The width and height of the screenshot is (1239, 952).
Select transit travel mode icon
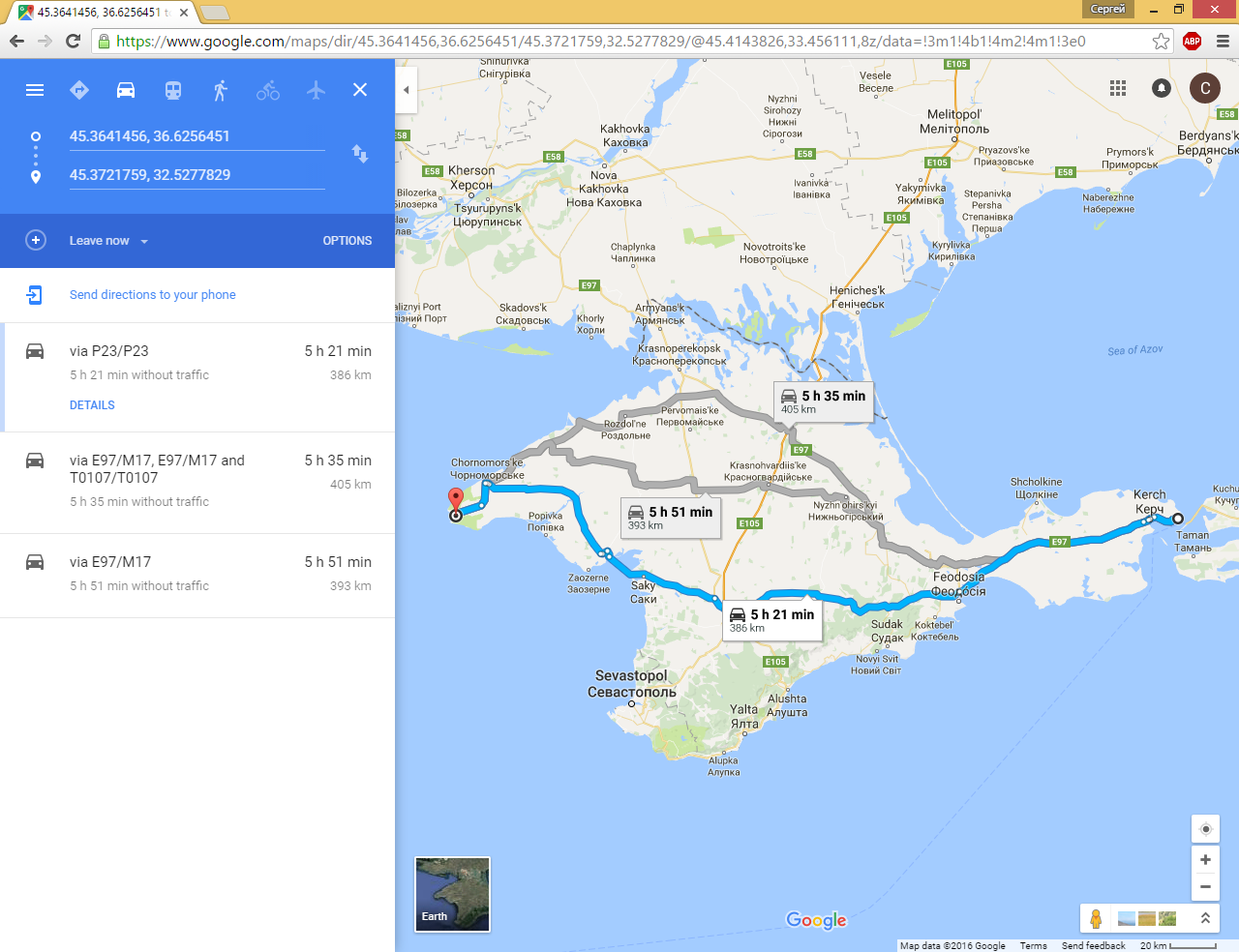click(x=173, y=90)
